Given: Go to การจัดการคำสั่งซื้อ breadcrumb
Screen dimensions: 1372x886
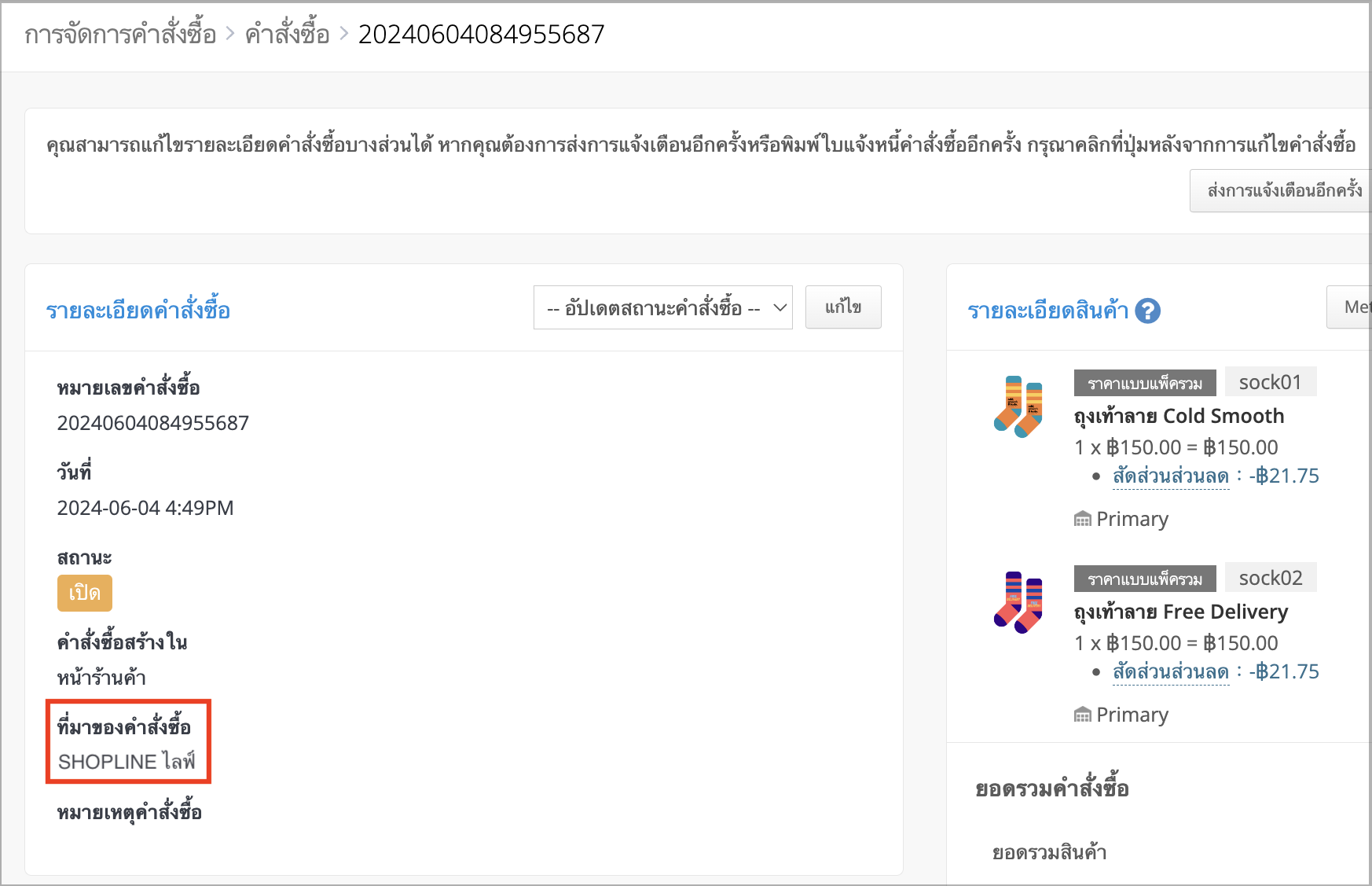Looking at the screenshot, I should pyautogui.click(x=120, y=35).
